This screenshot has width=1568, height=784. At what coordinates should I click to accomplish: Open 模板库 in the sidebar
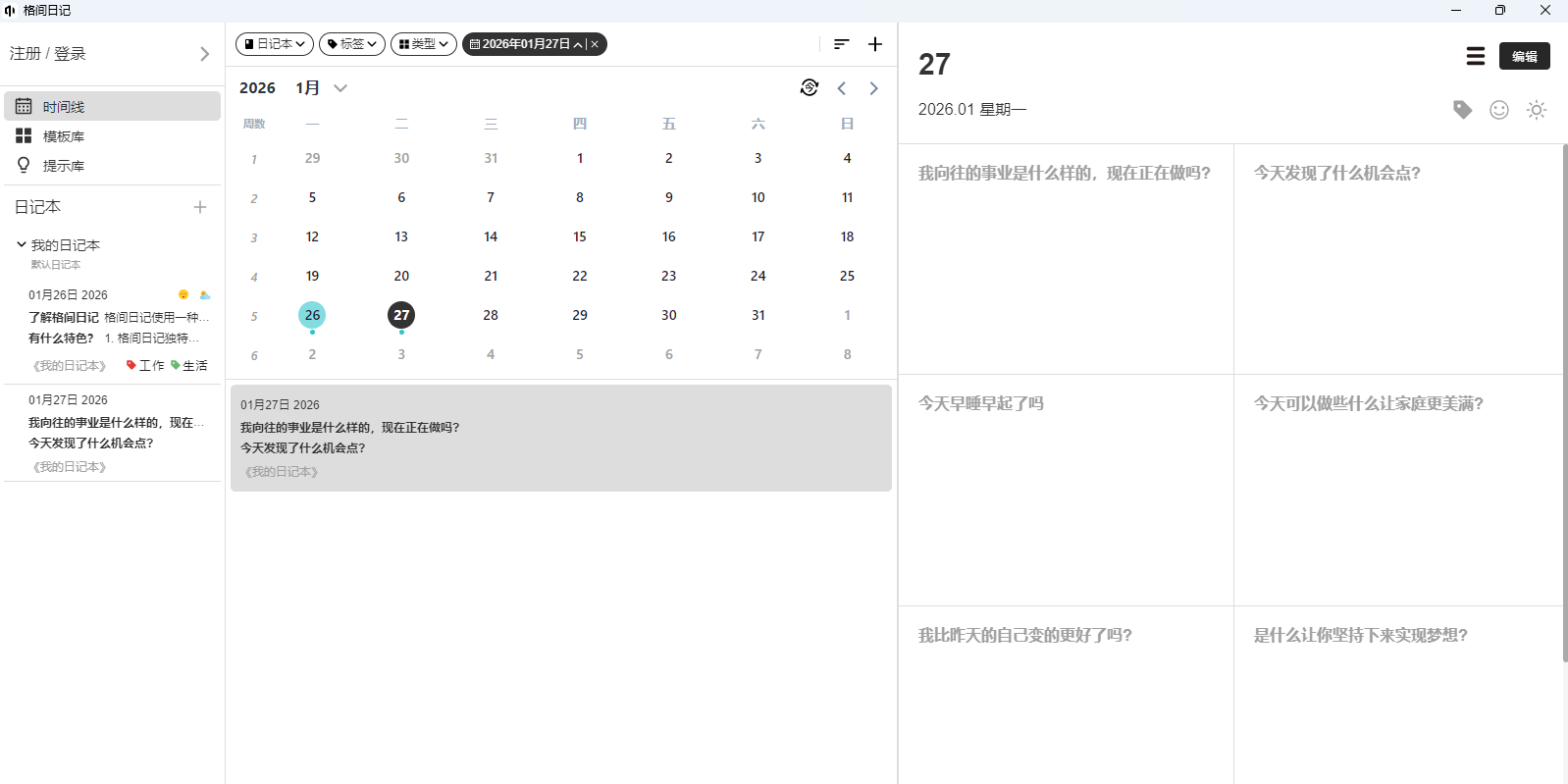(63, 136)
